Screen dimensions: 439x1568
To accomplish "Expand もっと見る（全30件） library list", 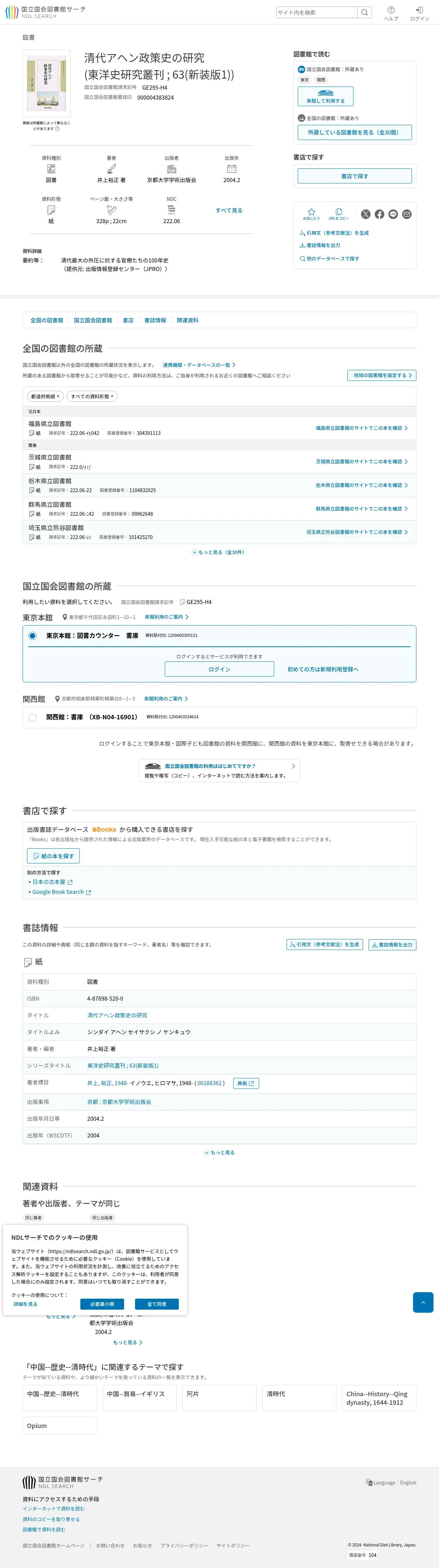I will pos(219,552).
